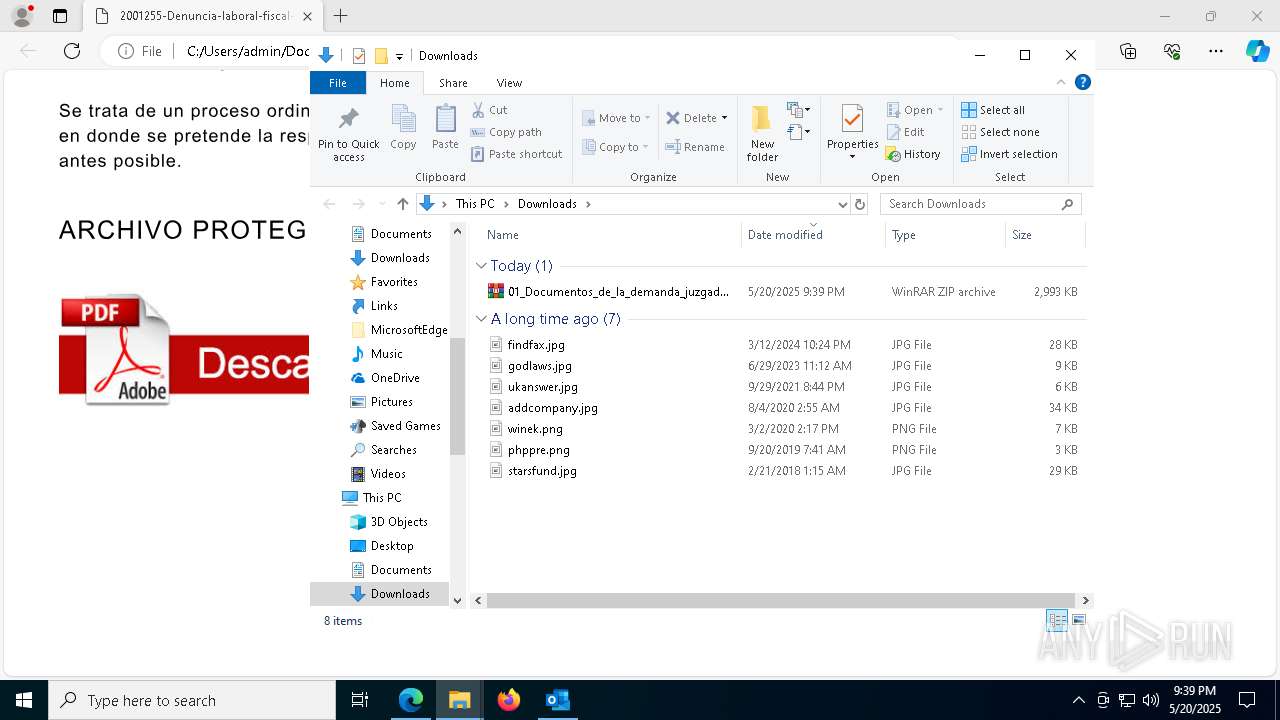Click Paste shortcut in ribbon
Screen dimensions: 1280x720
(x=517, y=154)
